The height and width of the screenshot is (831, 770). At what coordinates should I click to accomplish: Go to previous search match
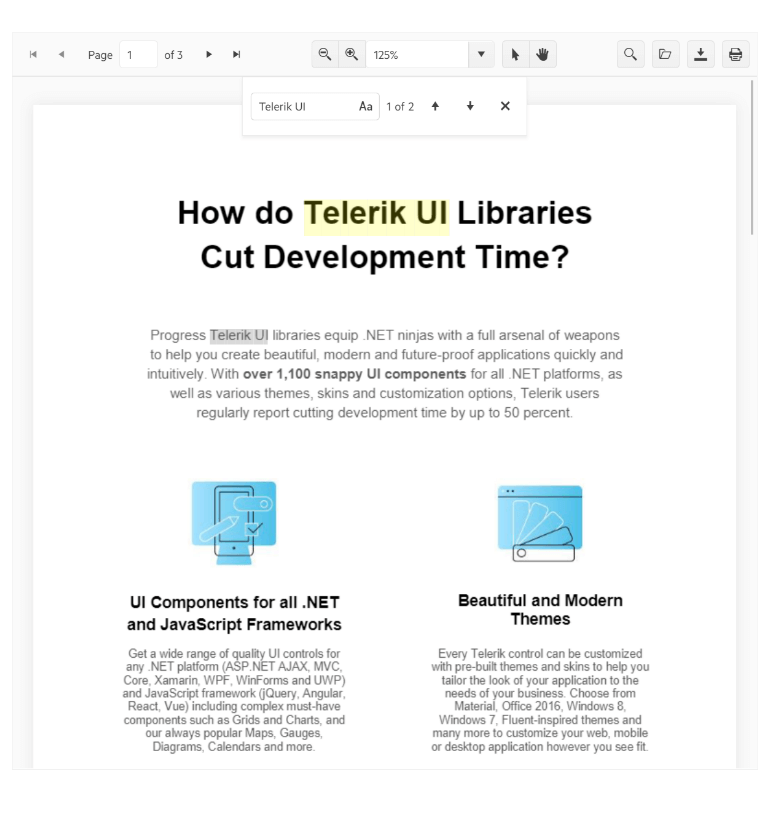[x=435, y=107]
